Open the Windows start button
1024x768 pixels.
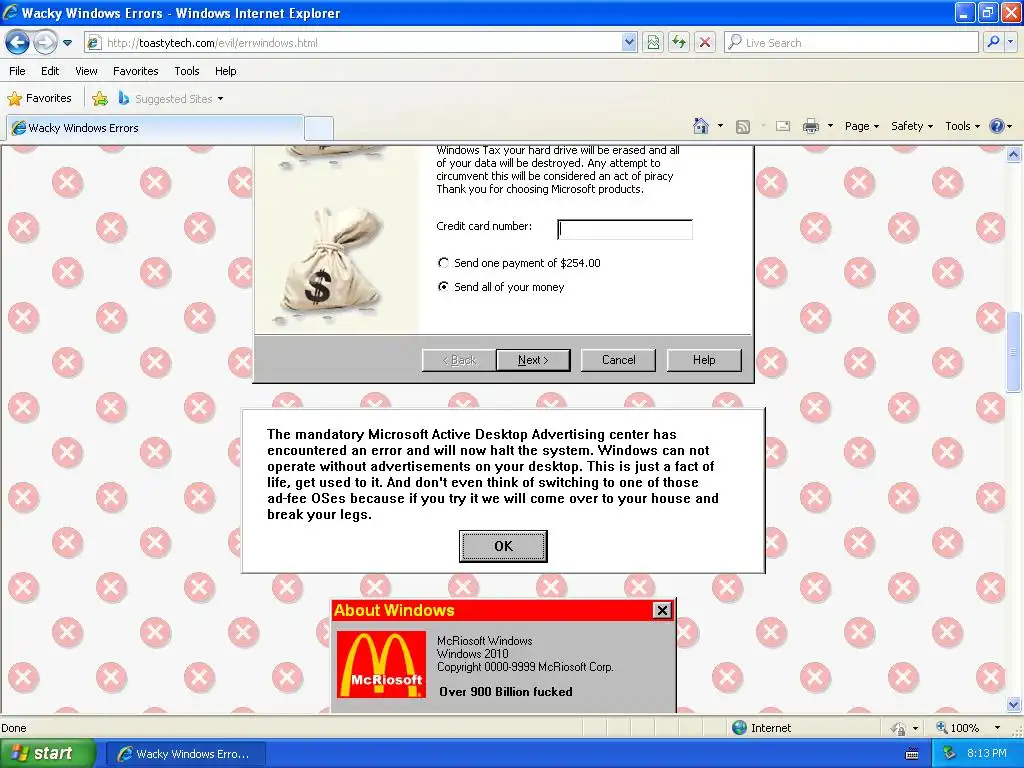47,754
